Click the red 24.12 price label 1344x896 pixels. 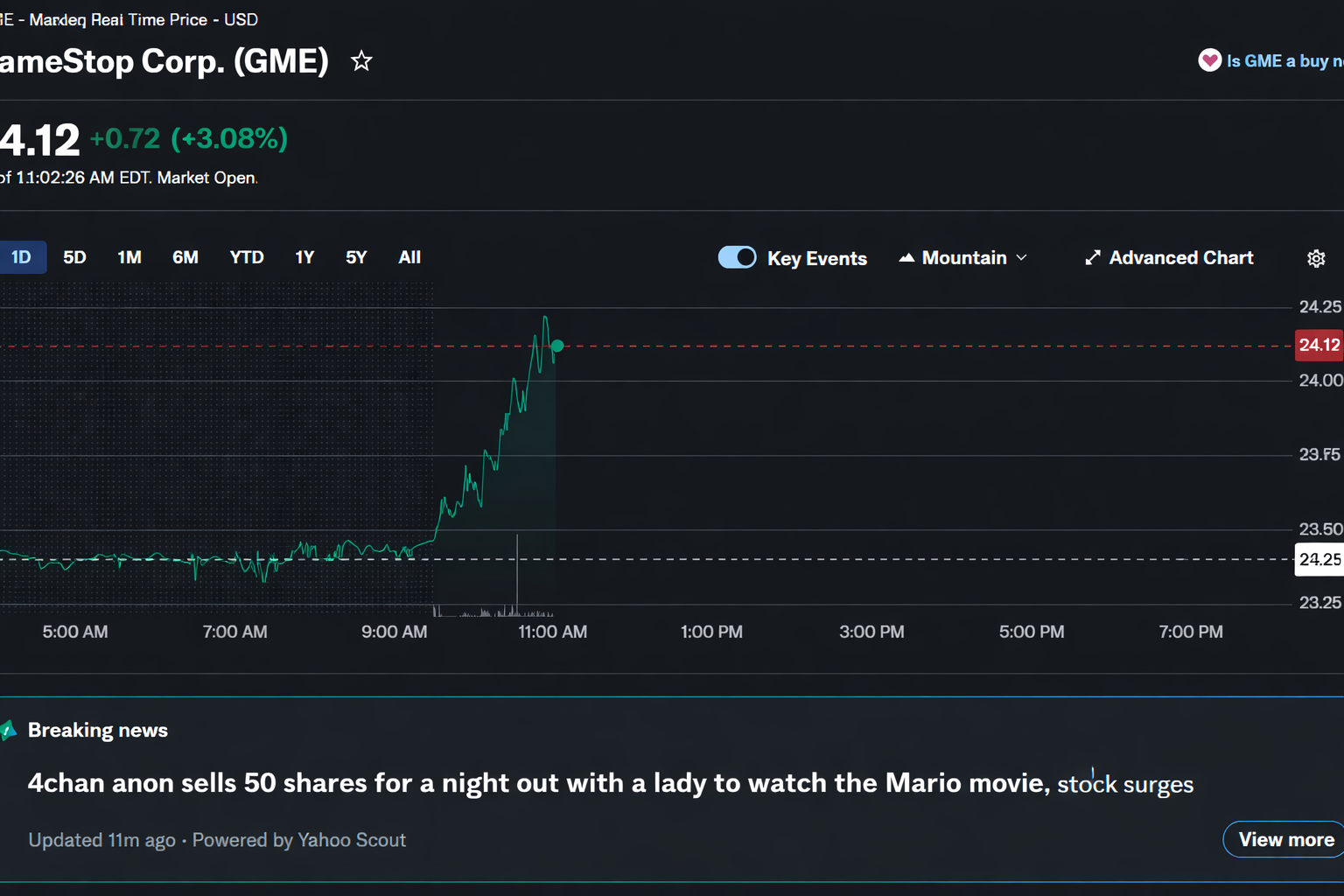click(x=1319, y=345)
